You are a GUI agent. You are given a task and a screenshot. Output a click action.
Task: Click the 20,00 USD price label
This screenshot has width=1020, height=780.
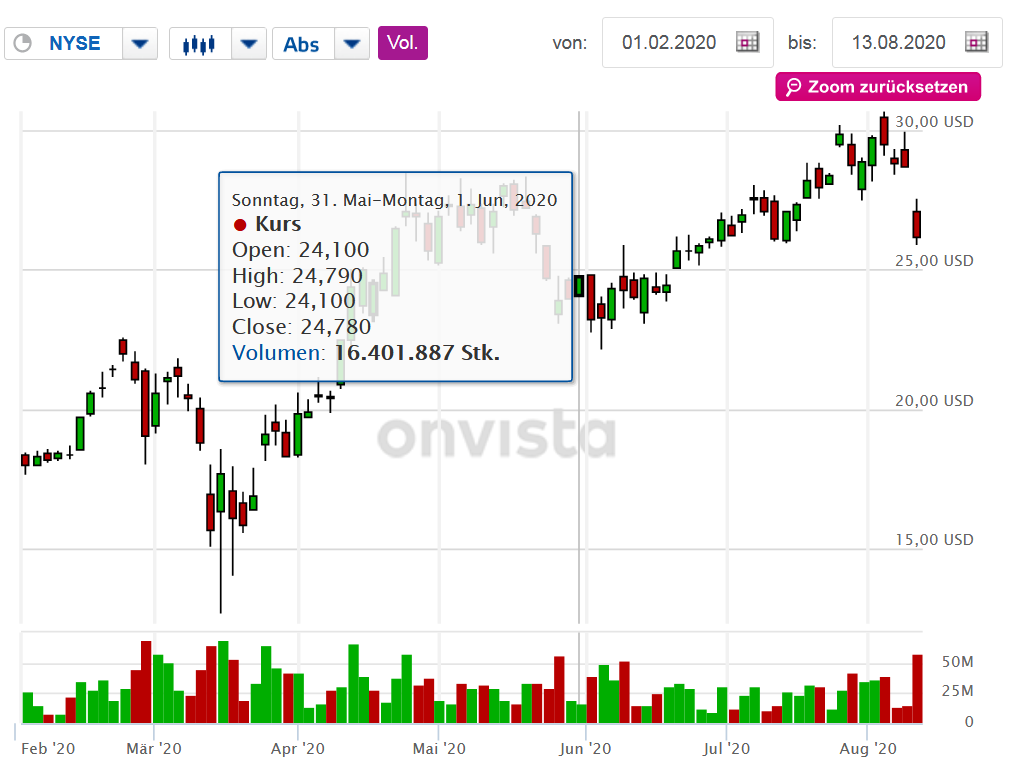pyautogui.click(x=934, y=401)
